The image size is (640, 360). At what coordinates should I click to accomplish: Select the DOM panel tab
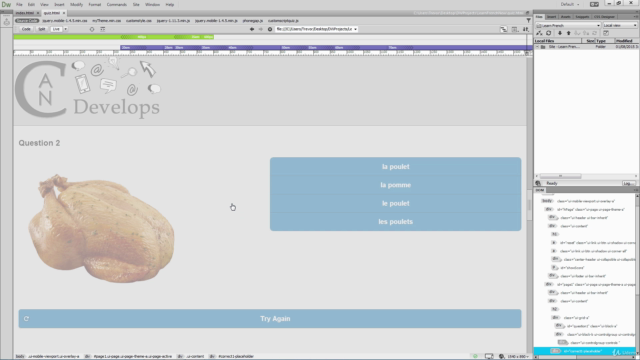click(540, 190)
